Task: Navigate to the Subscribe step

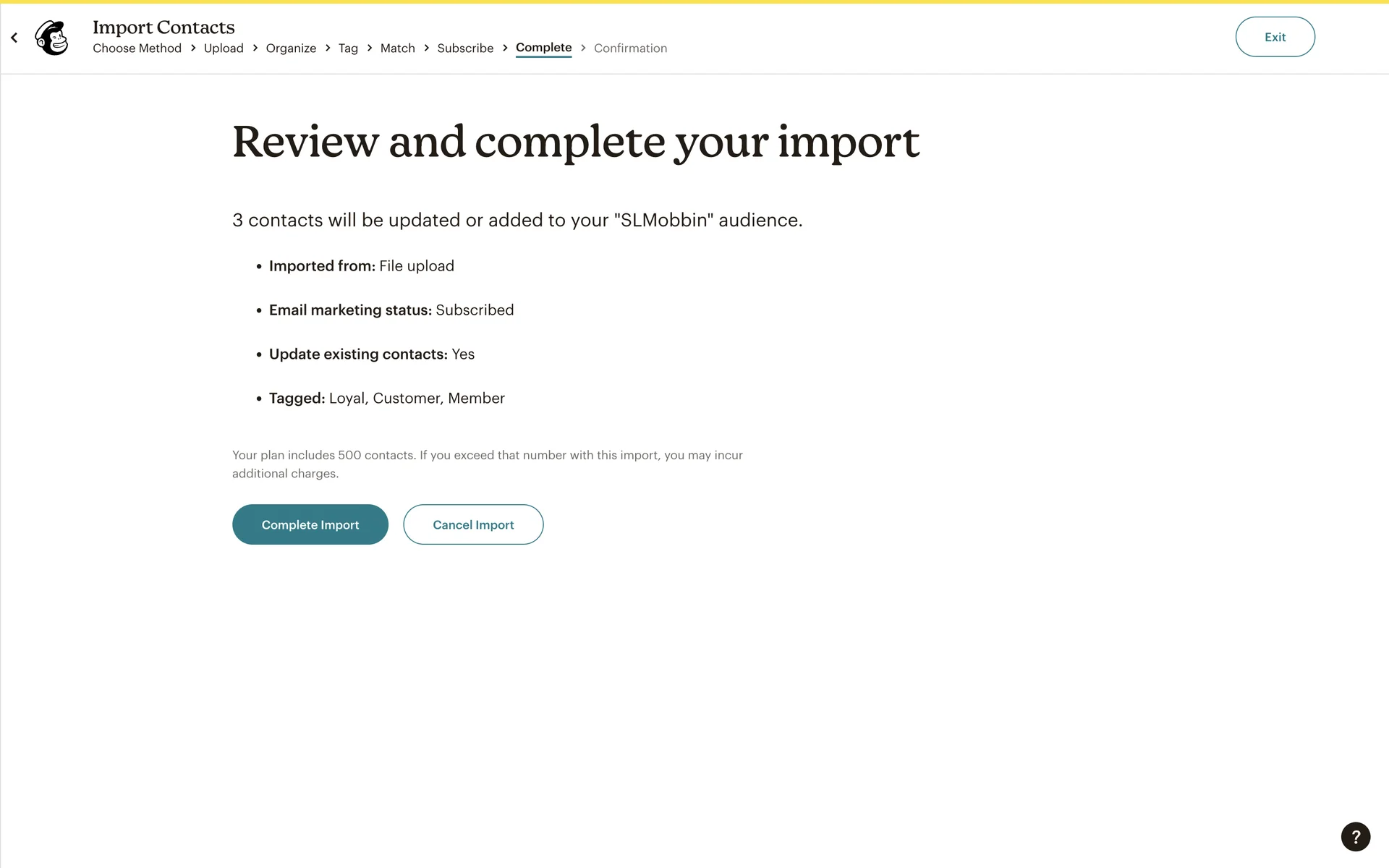Action: click(x=465, y=48)
